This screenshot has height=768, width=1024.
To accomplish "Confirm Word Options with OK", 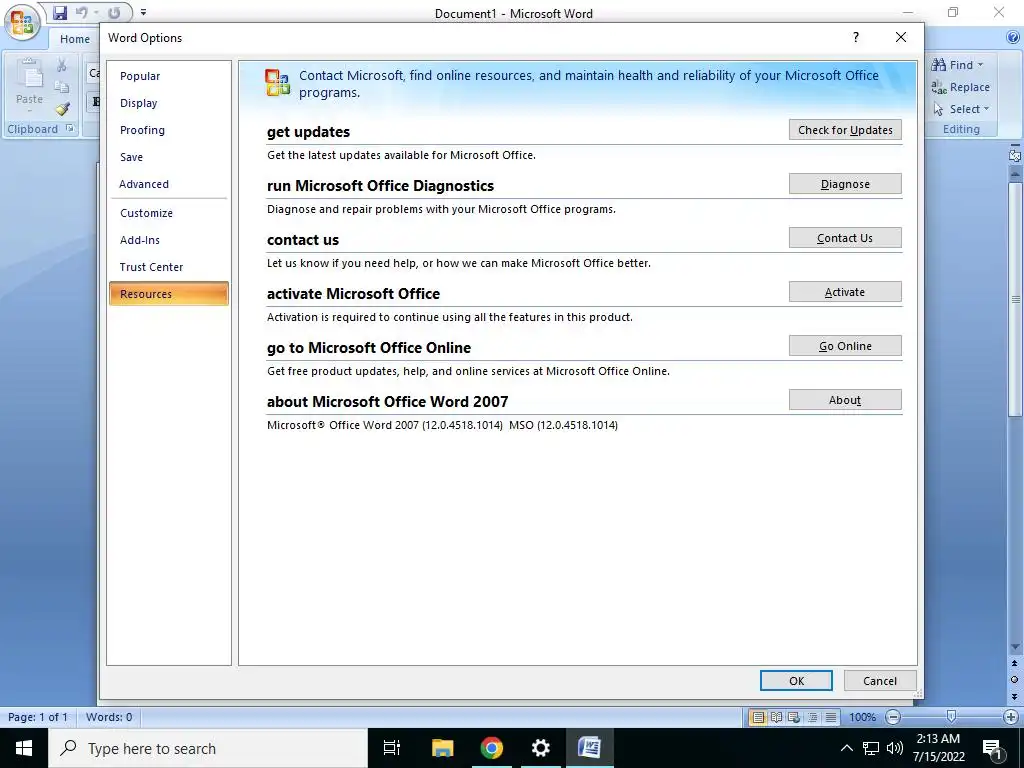I will point(796,680).
